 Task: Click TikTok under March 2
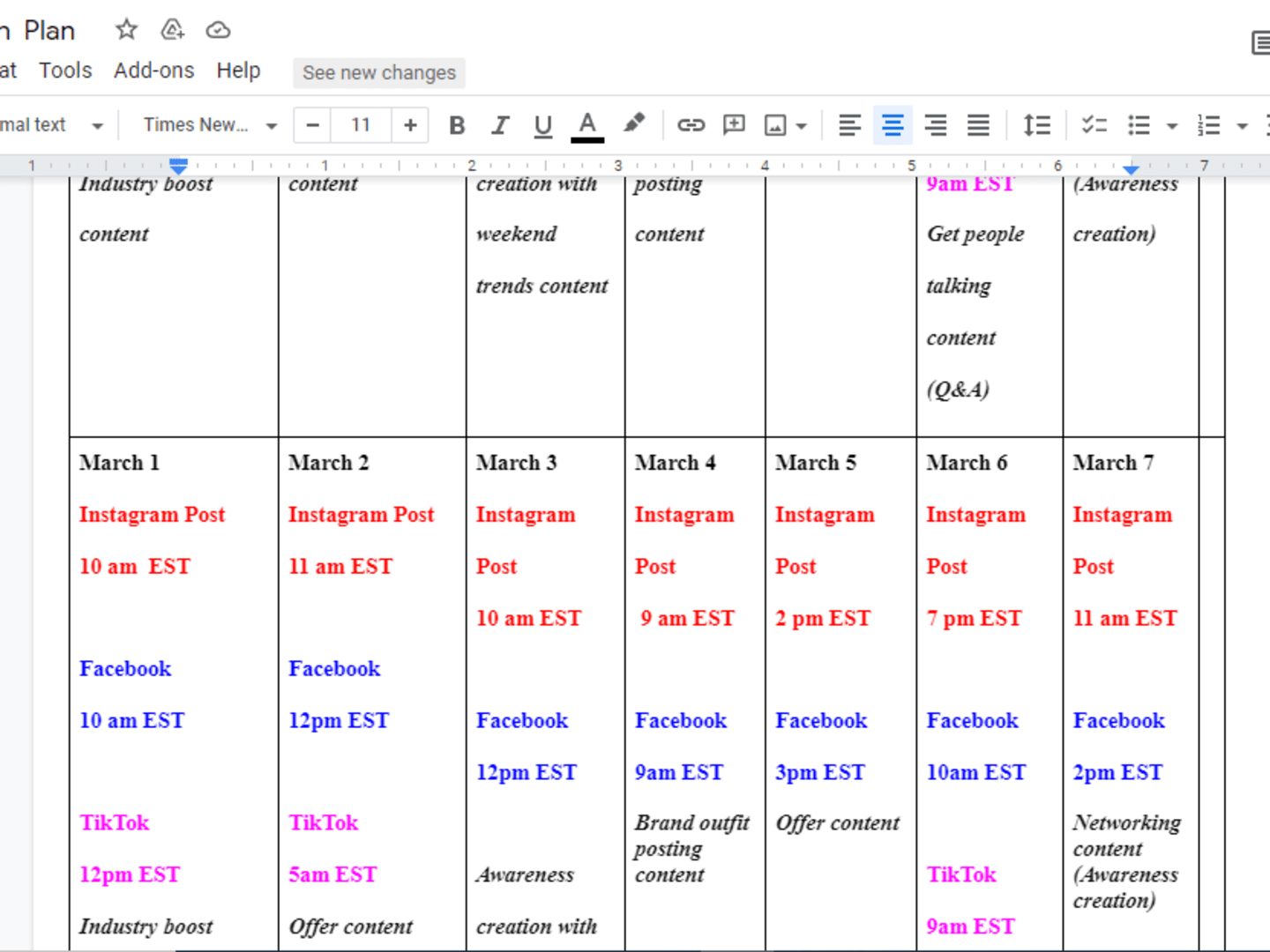click(x=324, y=823)
